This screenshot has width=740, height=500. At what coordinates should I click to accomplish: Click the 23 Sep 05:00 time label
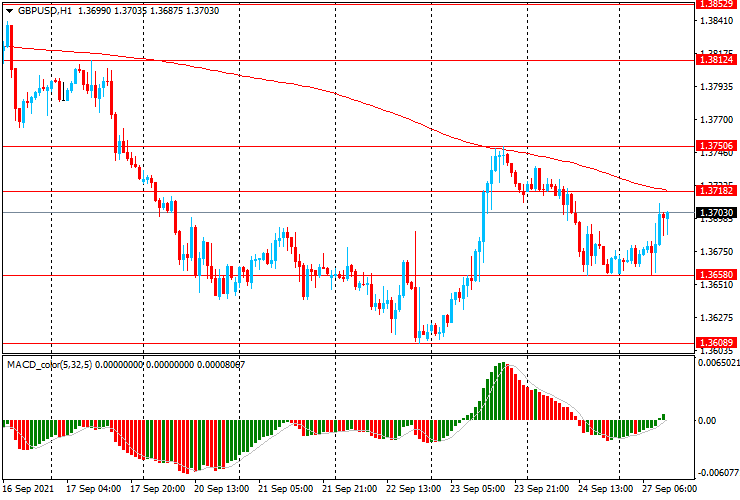478,488
